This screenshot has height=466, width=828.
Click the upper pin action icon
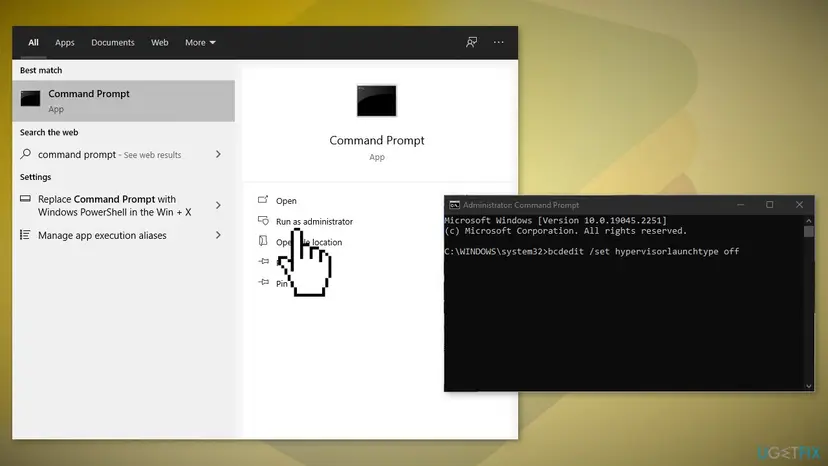pos(264,261)
